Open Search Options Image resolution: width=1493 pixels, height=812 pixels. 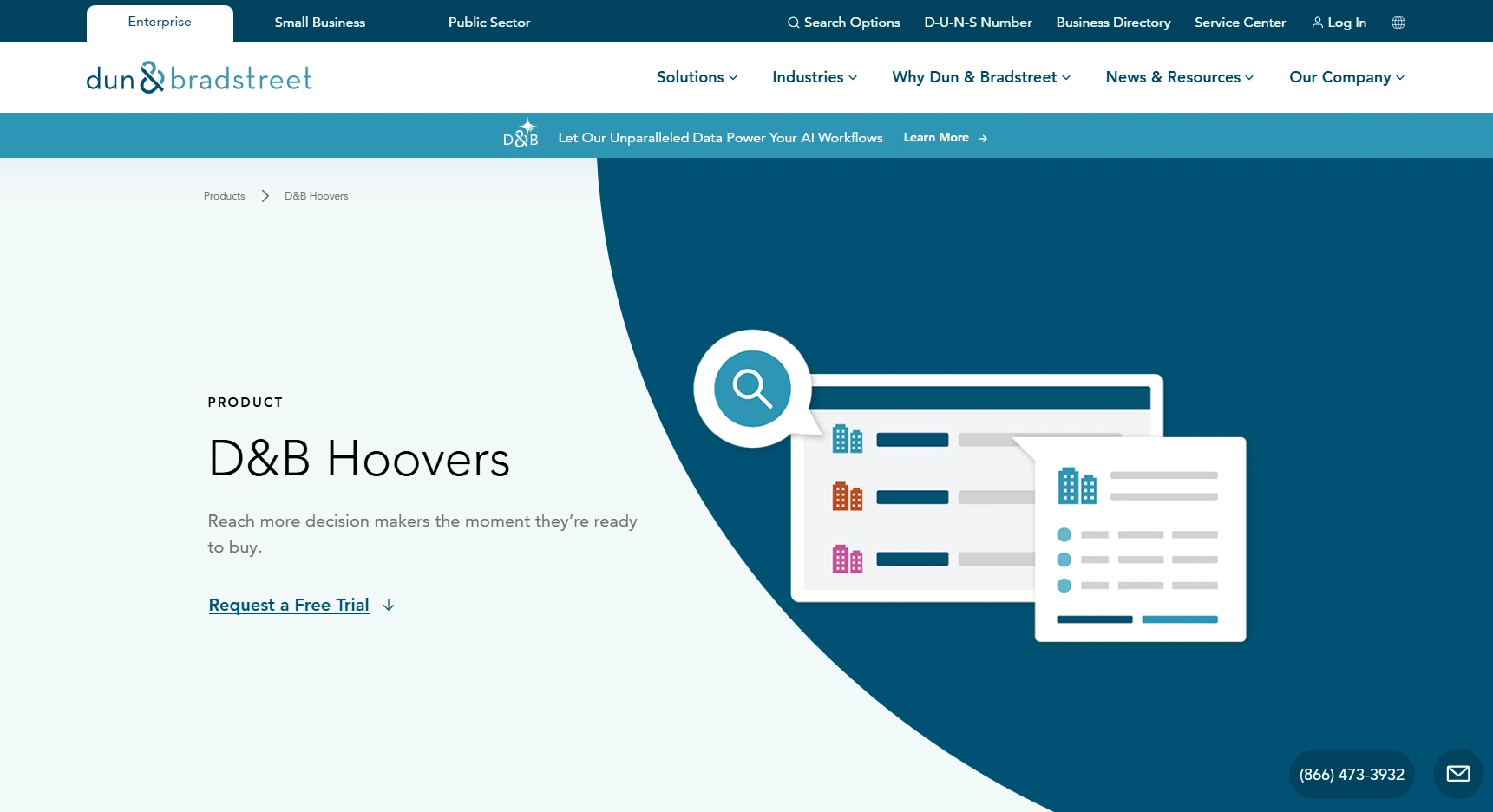[x=843, y=23]
